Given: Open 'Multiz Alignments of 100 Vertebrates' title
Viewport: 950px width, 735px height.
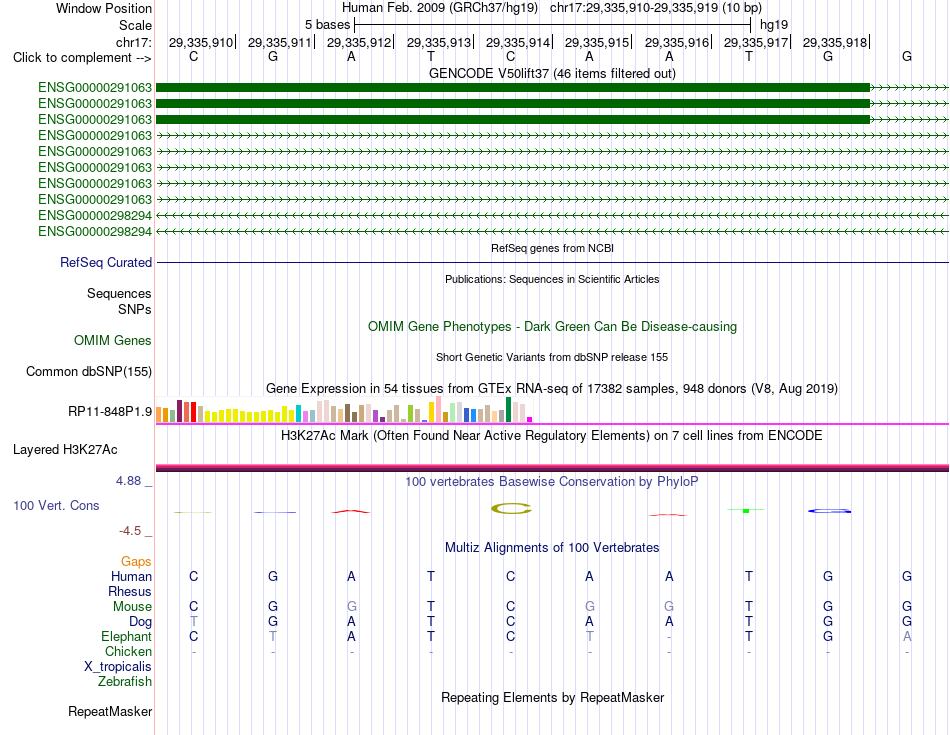Looking at the screenshot, I should (x=552, y=548).
